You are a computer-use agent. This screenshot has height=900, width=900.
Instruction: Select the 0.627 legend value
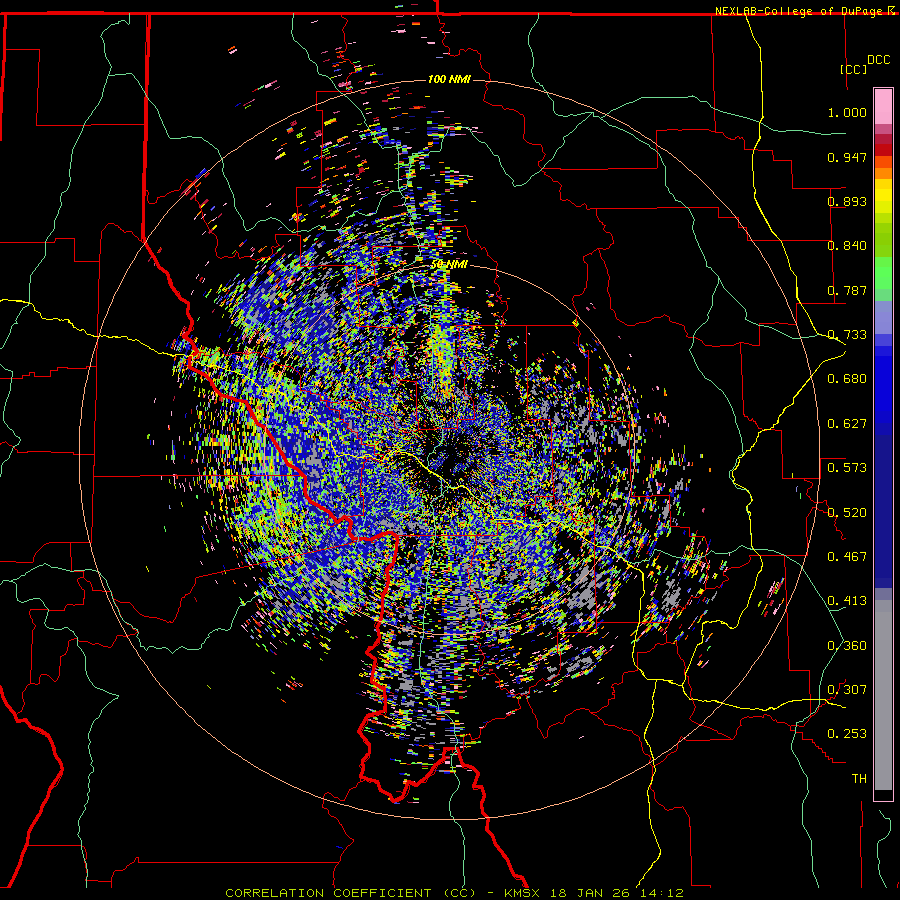(847, 424)
